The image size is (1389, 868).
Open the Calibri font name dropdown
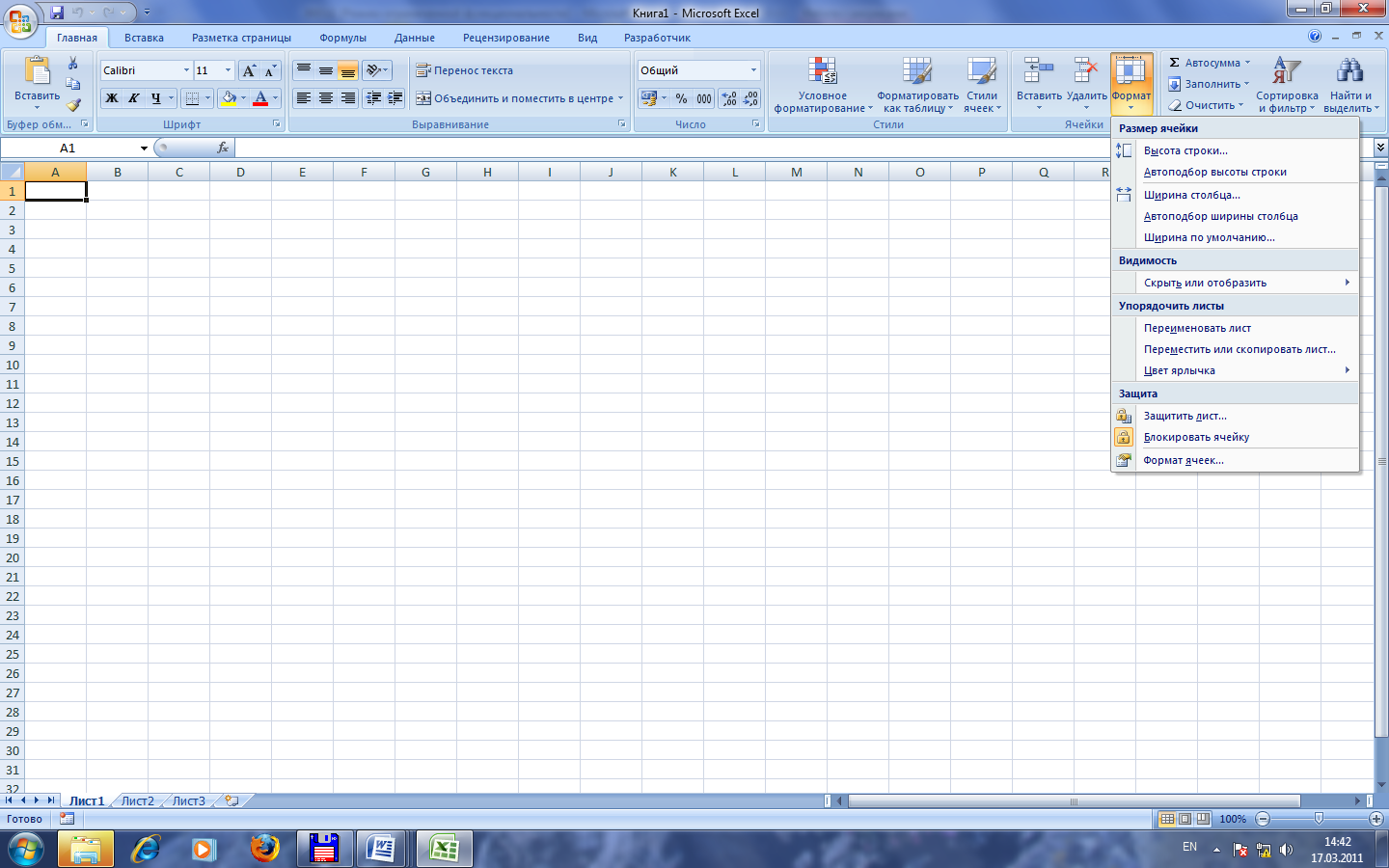pyautogui.click(x=186, y=70)
